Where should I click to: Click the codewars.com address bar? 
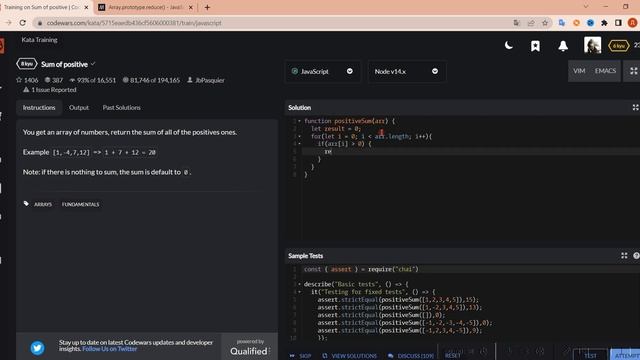click(x=269, y=23)
